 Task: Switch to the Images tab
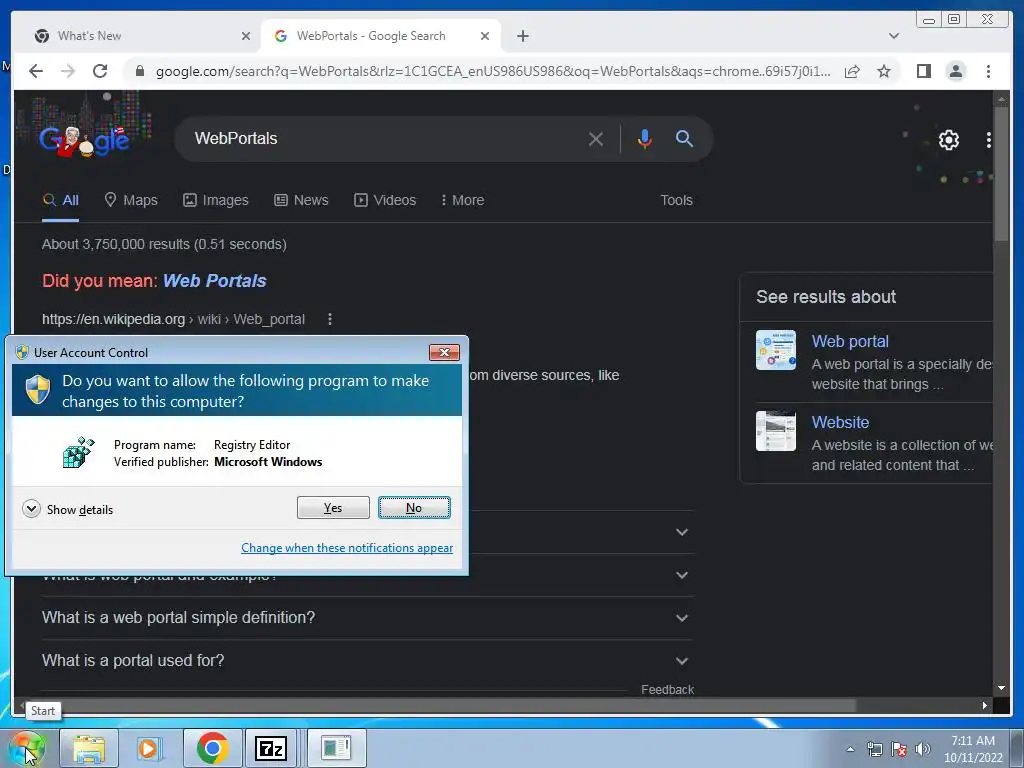point(216,200)
